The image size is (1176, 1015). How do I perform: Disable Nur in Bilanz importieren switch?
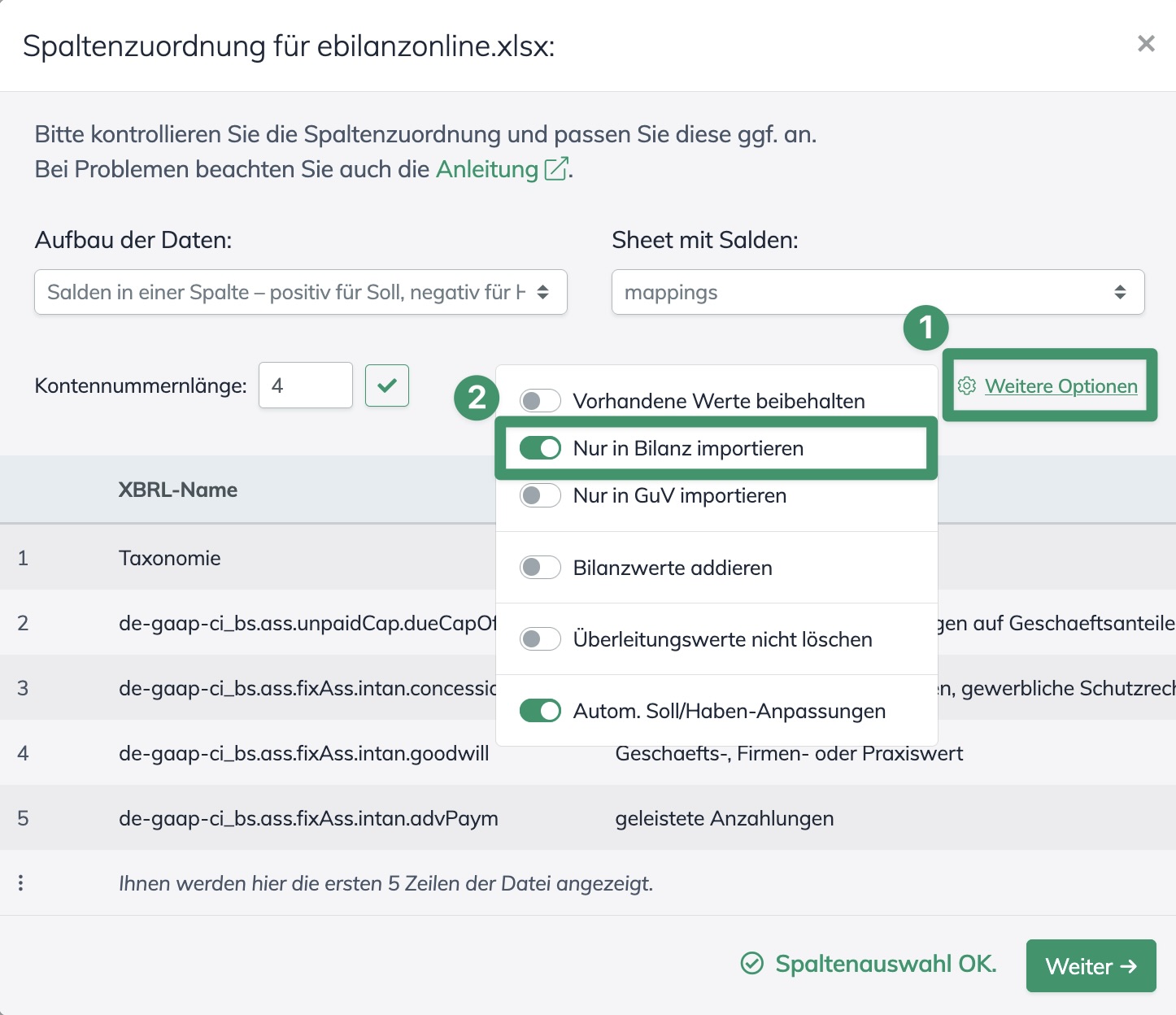pos(540,448)
